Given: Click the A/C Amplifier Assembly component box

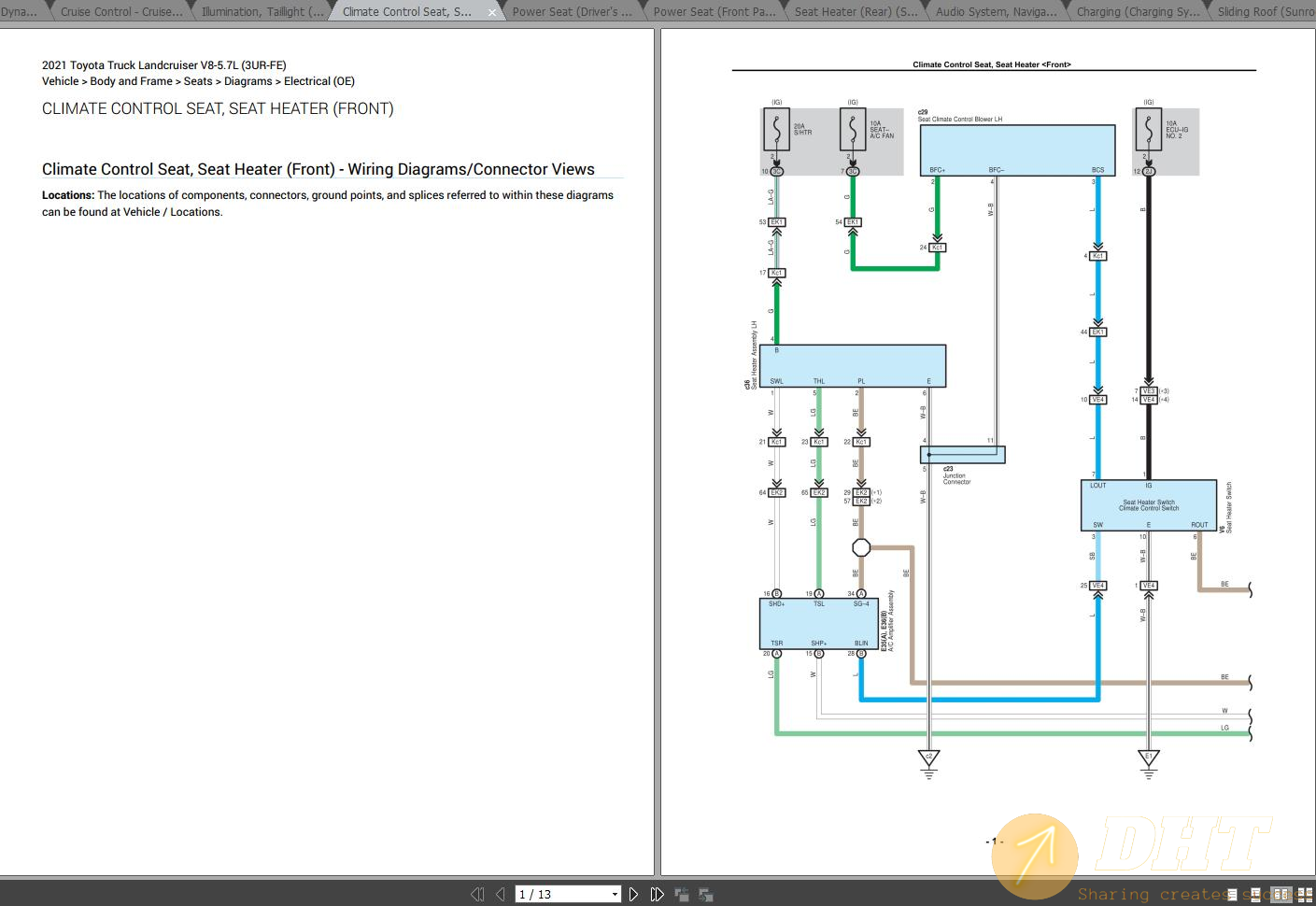Looking at the screenshot, I should click(819, 624).
